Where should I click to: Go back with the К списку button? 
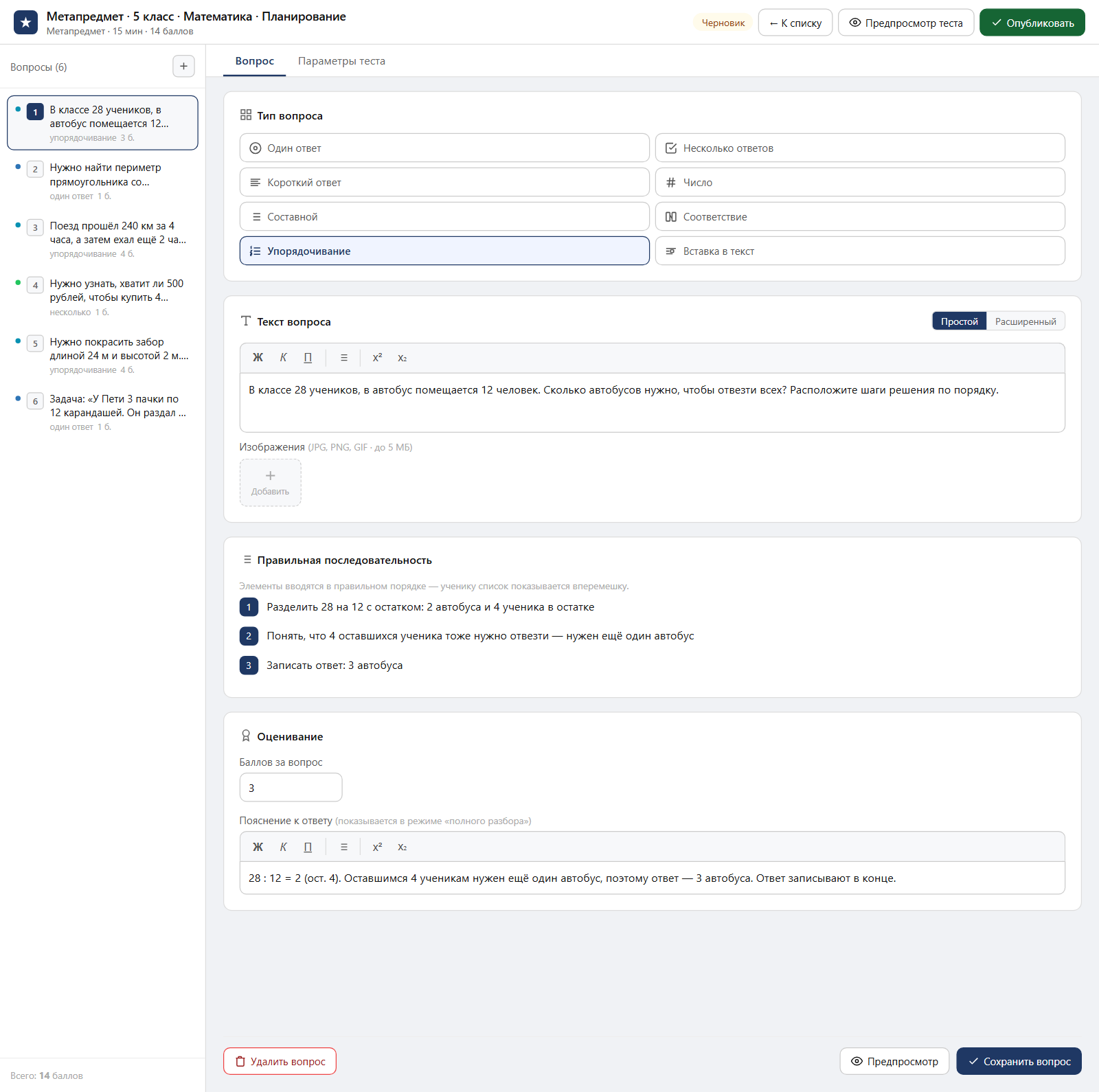(795, 23)
